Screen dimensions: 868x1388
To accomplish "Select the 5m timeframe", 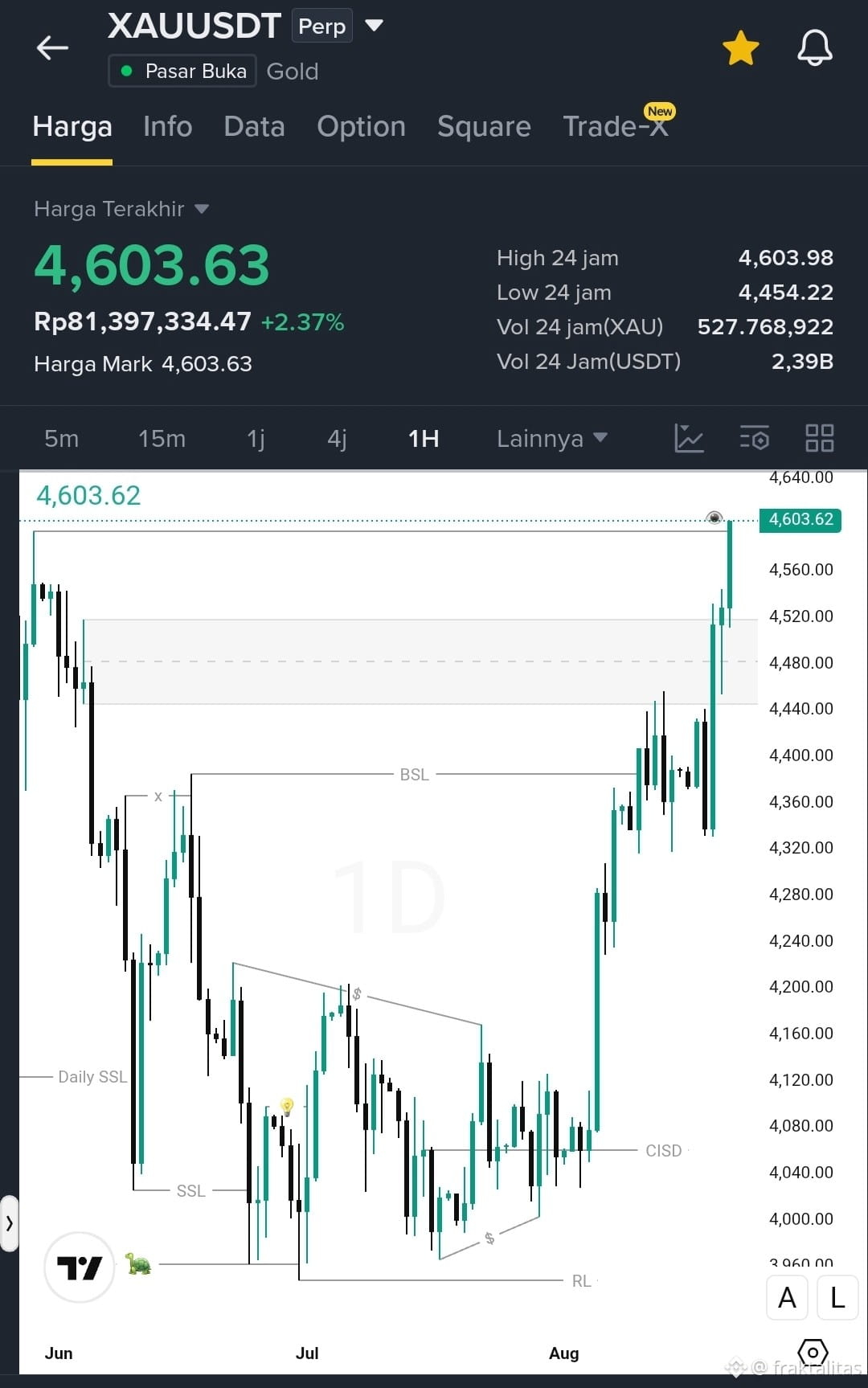I will (x=61, y=439).
